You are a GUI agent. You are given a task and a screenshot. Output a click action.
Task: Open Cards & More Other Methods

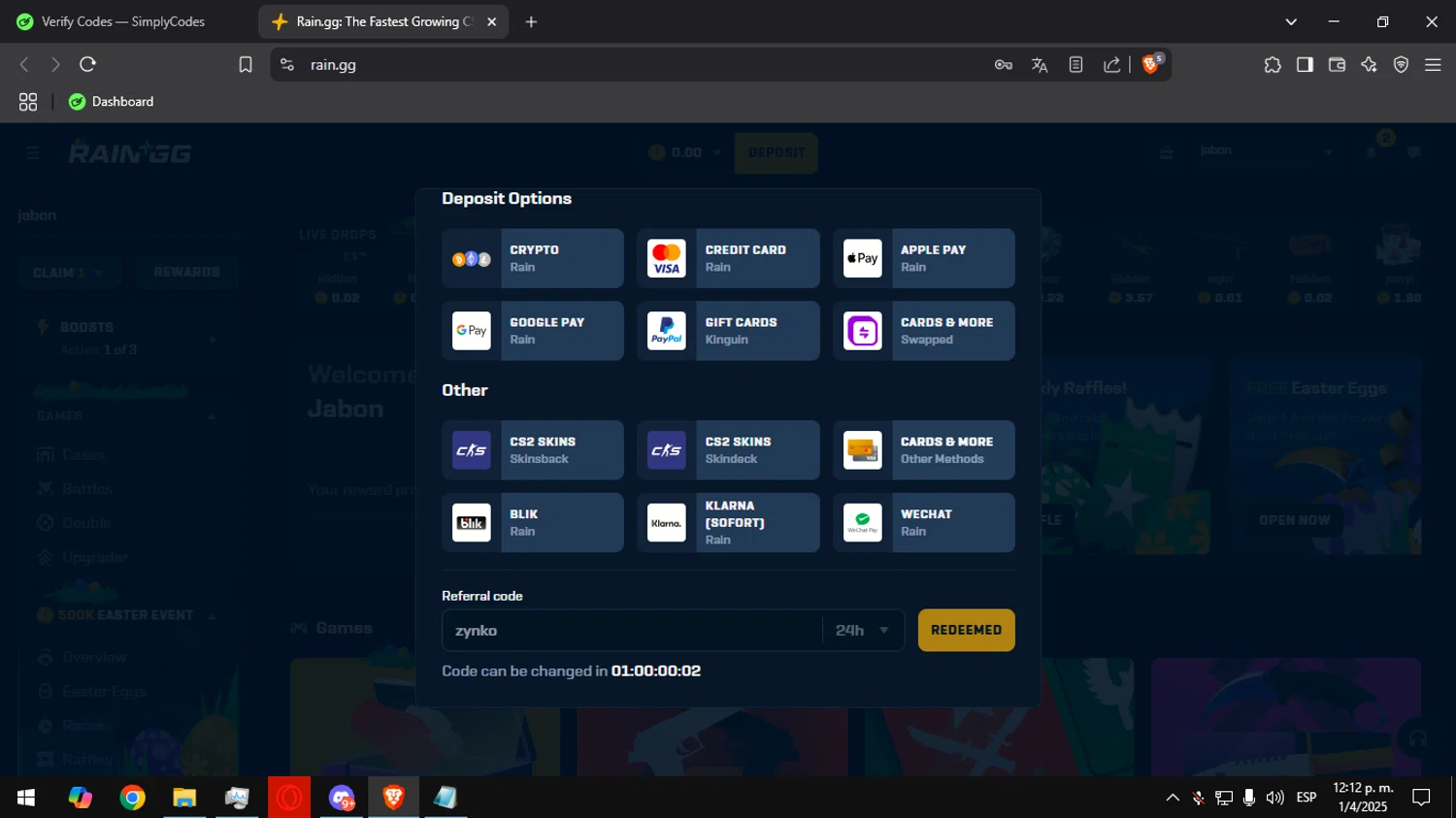[924, 450]
